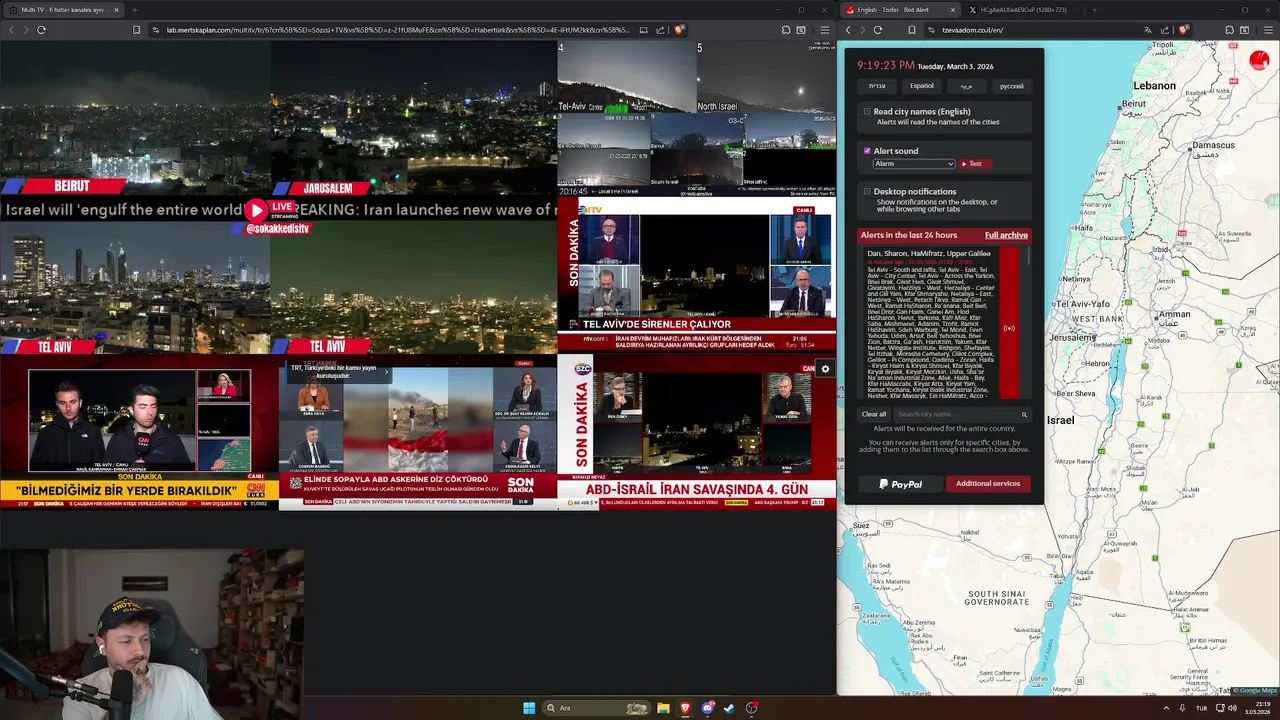Switch language to Arabic
The image size is (1280, 720).
[x=967, y=86]
